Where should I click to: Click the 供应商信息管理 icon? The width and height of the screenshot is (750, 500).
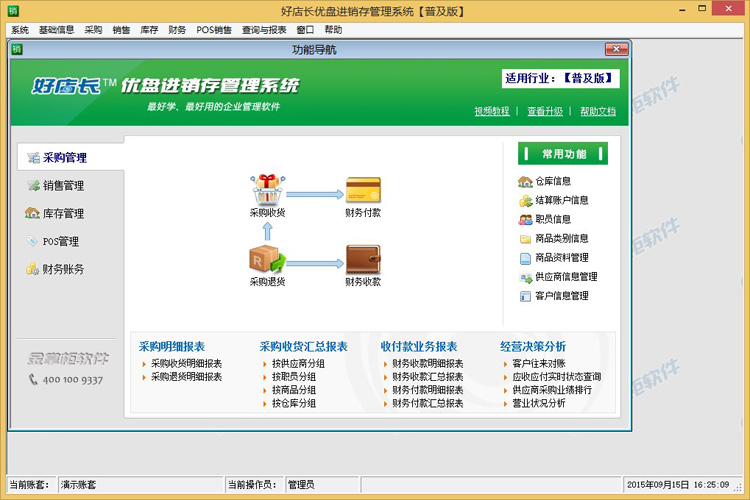pos(526,278)
